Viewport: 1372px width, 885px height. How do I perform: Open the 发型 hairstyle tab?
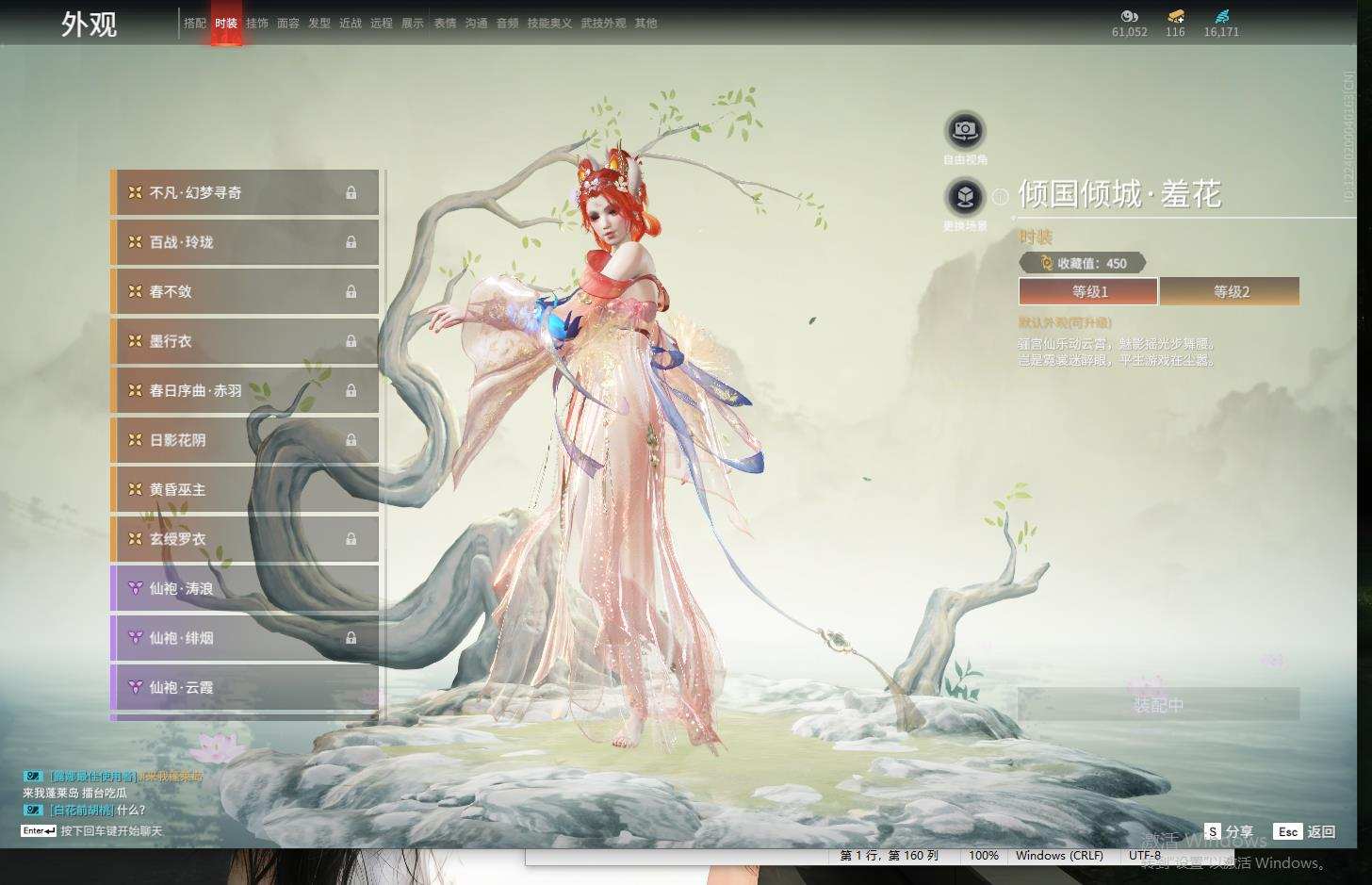(x=319, y=23)
